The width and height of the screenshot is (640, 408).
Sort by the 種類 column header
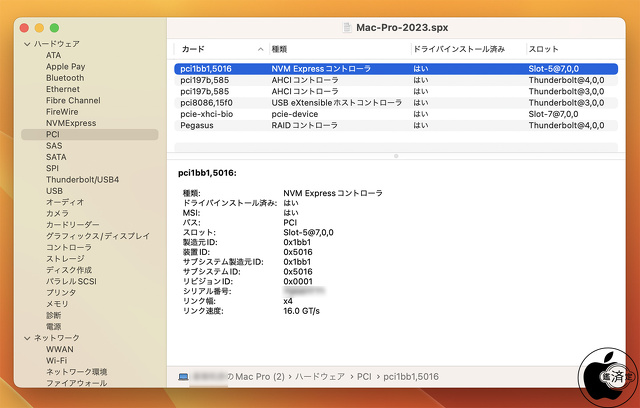click(x=279, y=49)
